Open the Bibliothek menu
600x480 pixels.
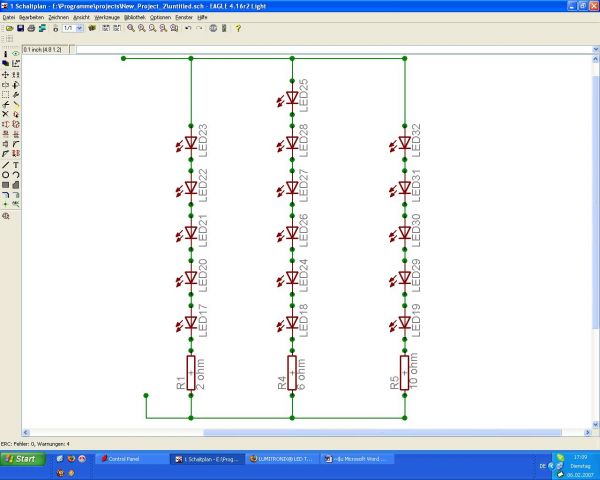[136, 17]
